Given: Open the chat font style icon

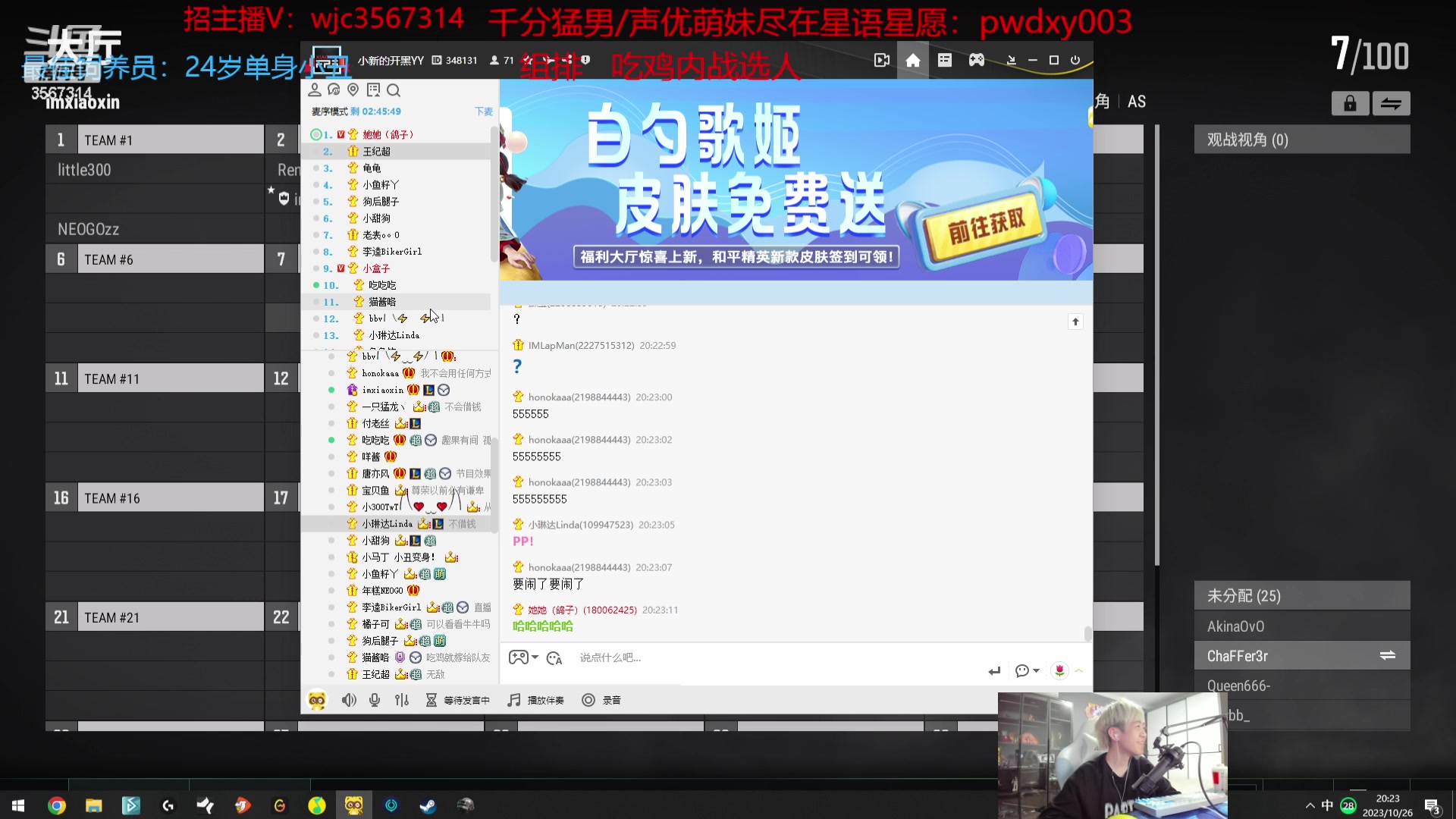Looking at the screenshot, I should pyautogui.click(x=554, y=658).
